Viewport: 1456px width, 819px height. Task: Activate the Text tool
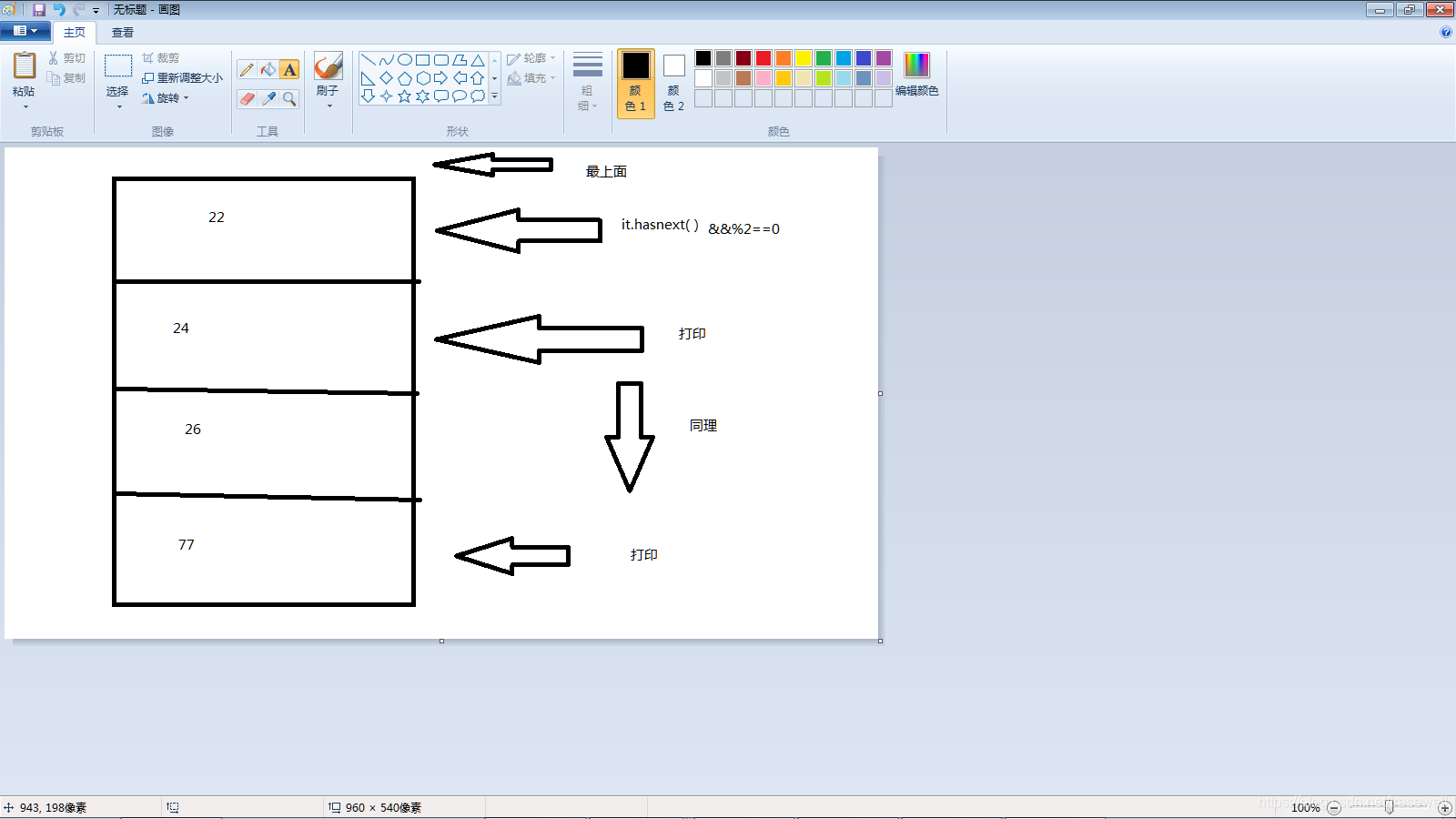pyautogui.click(x=289, y=69)
